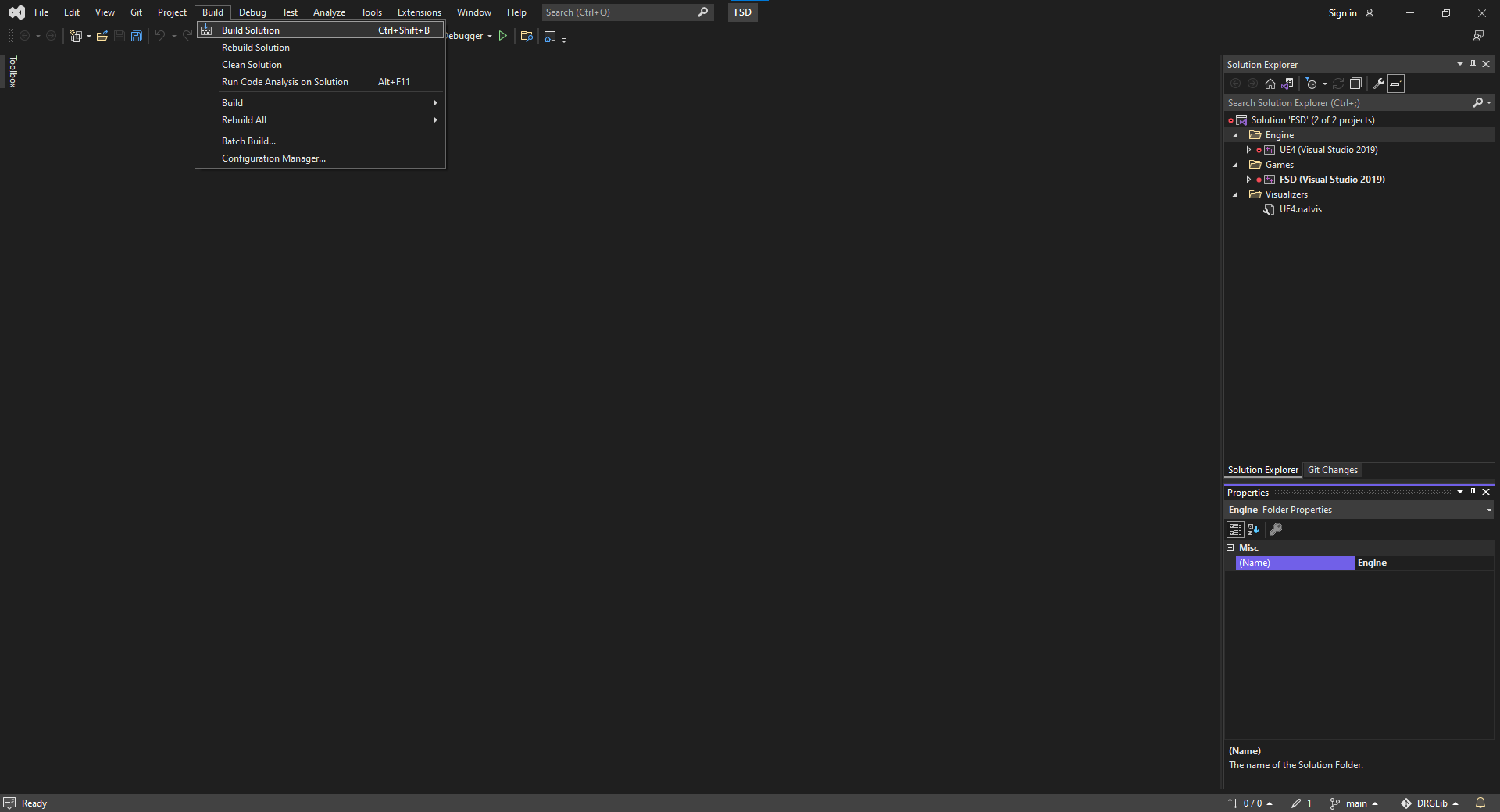Click the Visual Studio logo icon
Image resolution: width=1500 pixels, height=812 pixels.
point(16,12)
